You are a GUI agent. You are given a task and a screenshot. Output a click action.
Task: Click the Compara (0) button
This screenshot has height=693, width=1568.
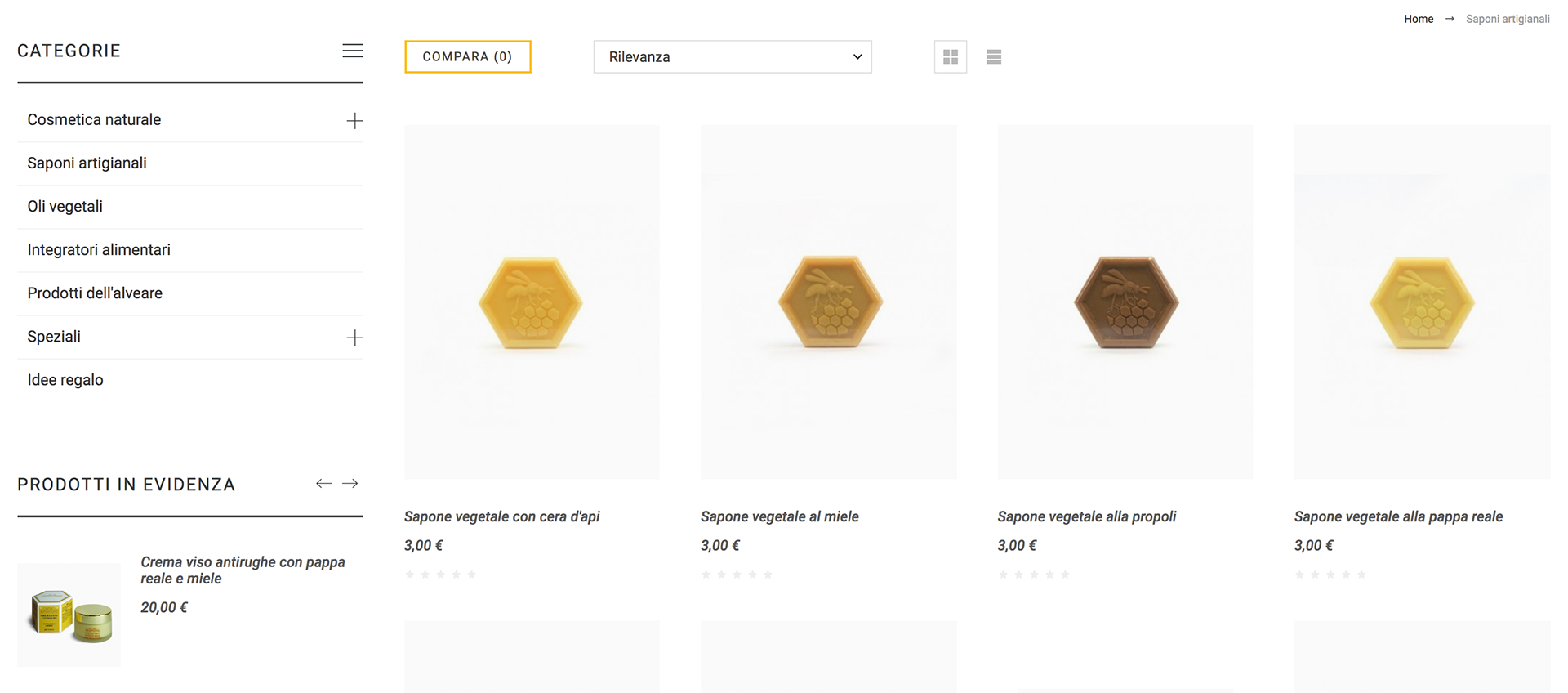pos(468,57)
